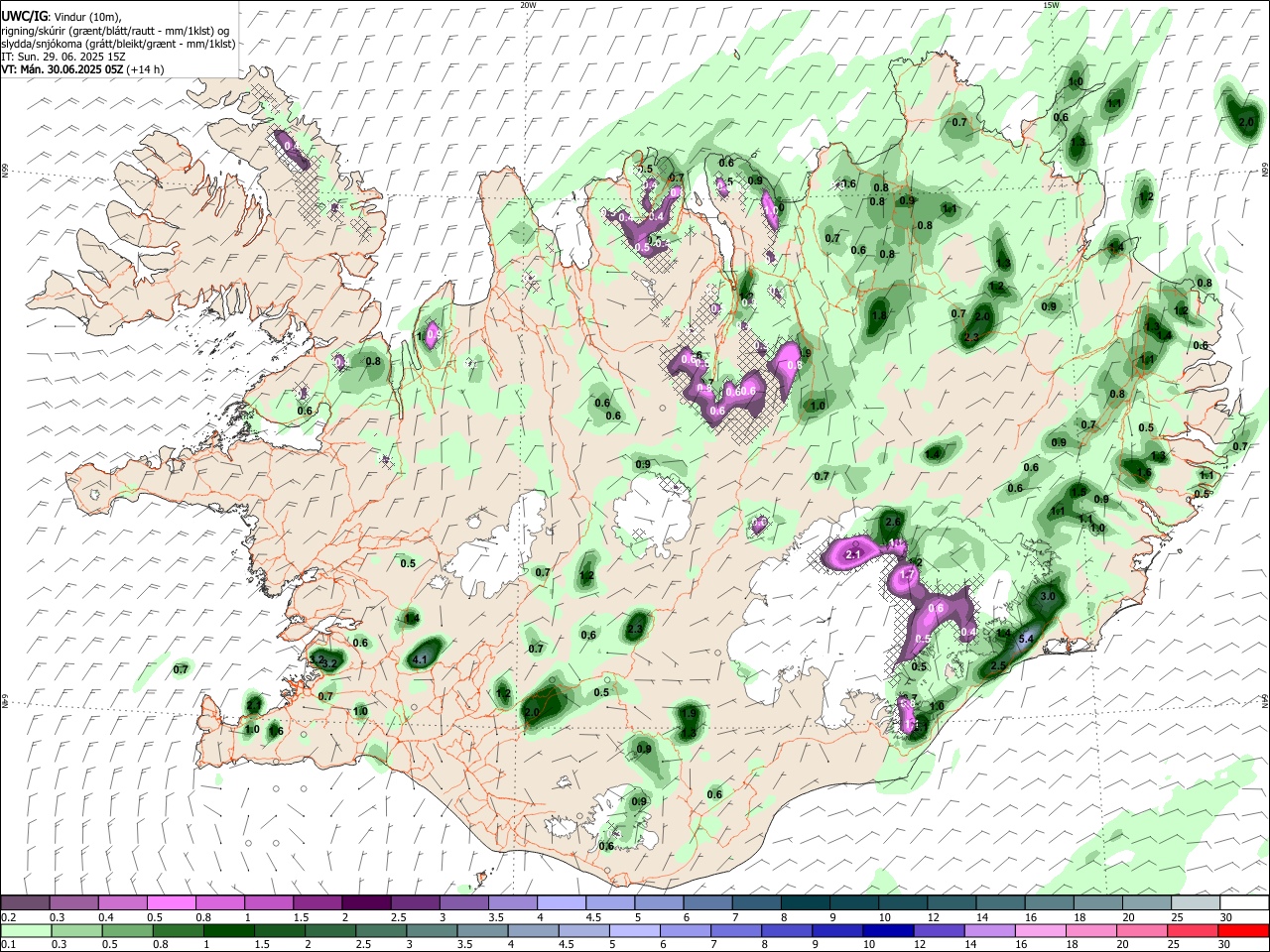Click the 2.6 precipitation value on the map
Image resolution: width=1270 pixels, height=952 pixels.
coord(892,523)
